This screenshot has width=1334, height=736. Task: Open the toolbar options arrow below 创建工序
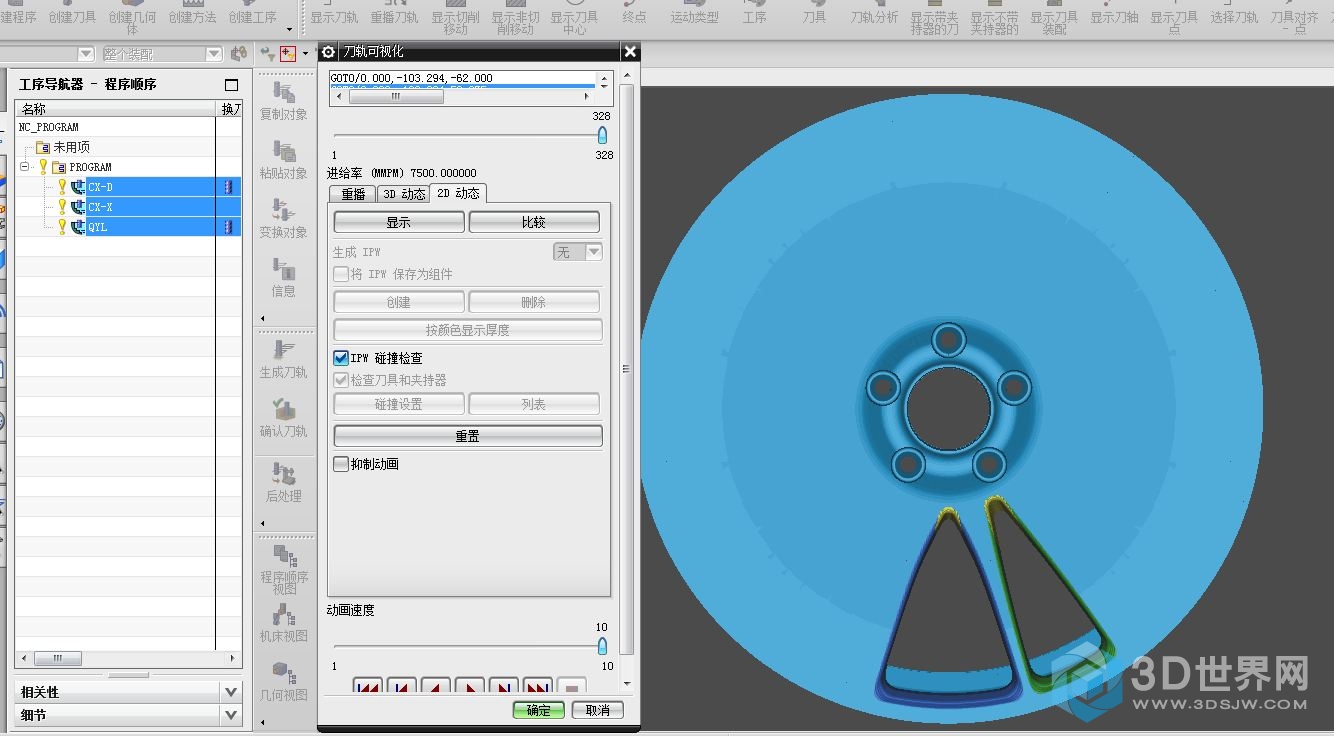click(290, 30)
